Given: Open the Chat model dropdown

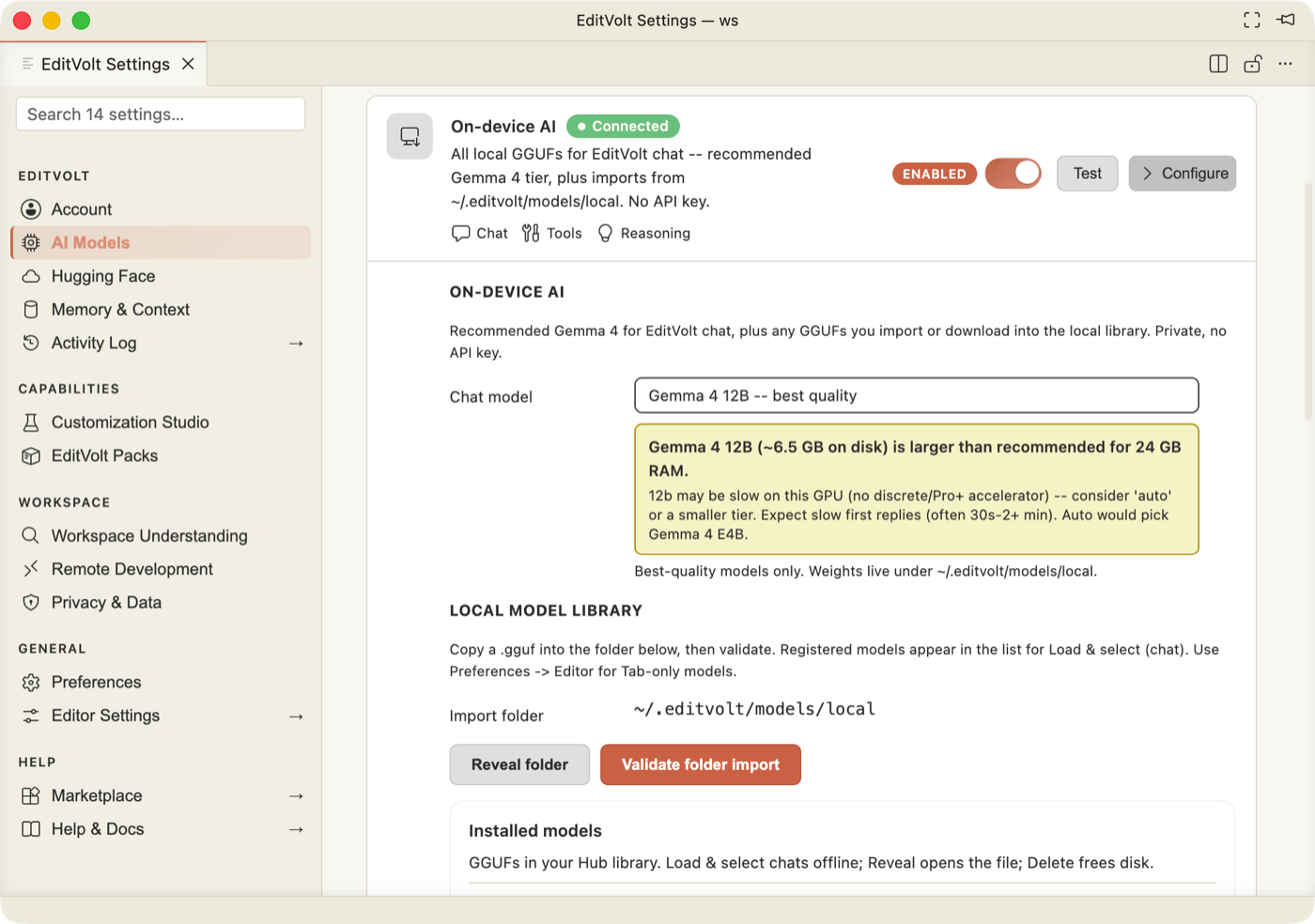Looking at the screenshot, I should point(917,395).
